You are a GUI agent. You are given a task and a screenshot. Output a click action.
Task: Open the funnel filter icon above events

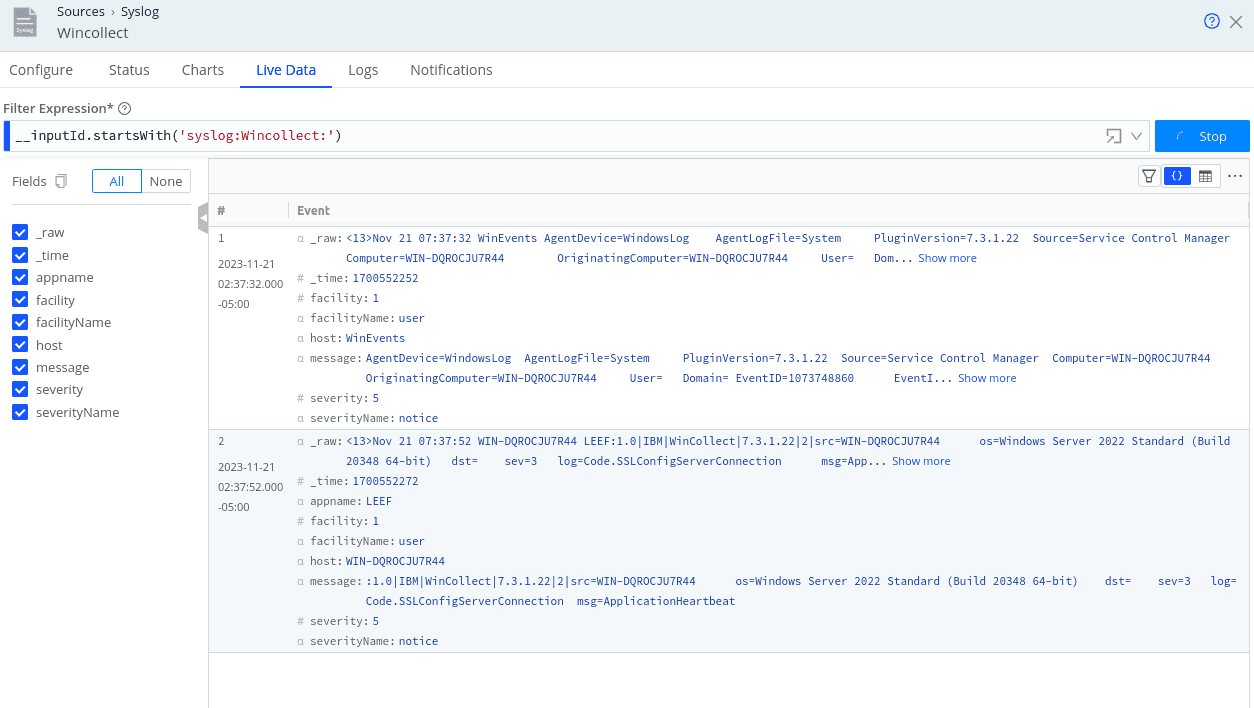tap(1149, 176)
